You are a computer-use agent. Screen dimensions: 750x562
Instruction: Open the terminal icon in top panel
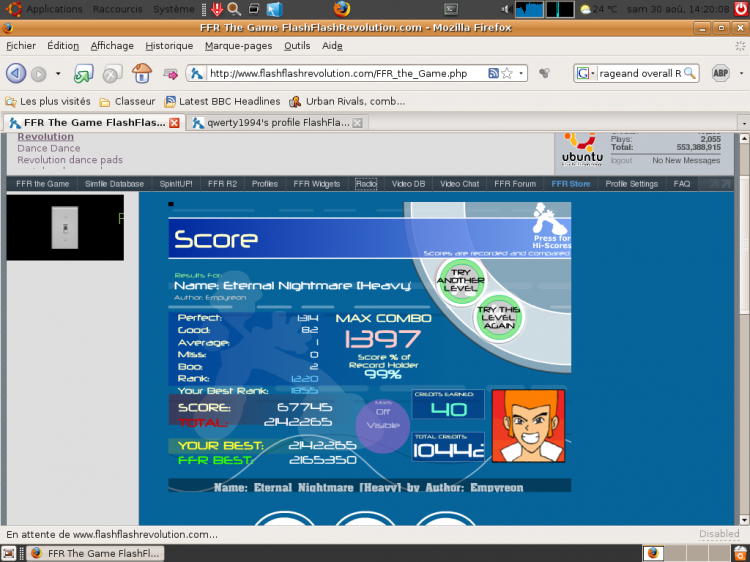coord(451,9)
